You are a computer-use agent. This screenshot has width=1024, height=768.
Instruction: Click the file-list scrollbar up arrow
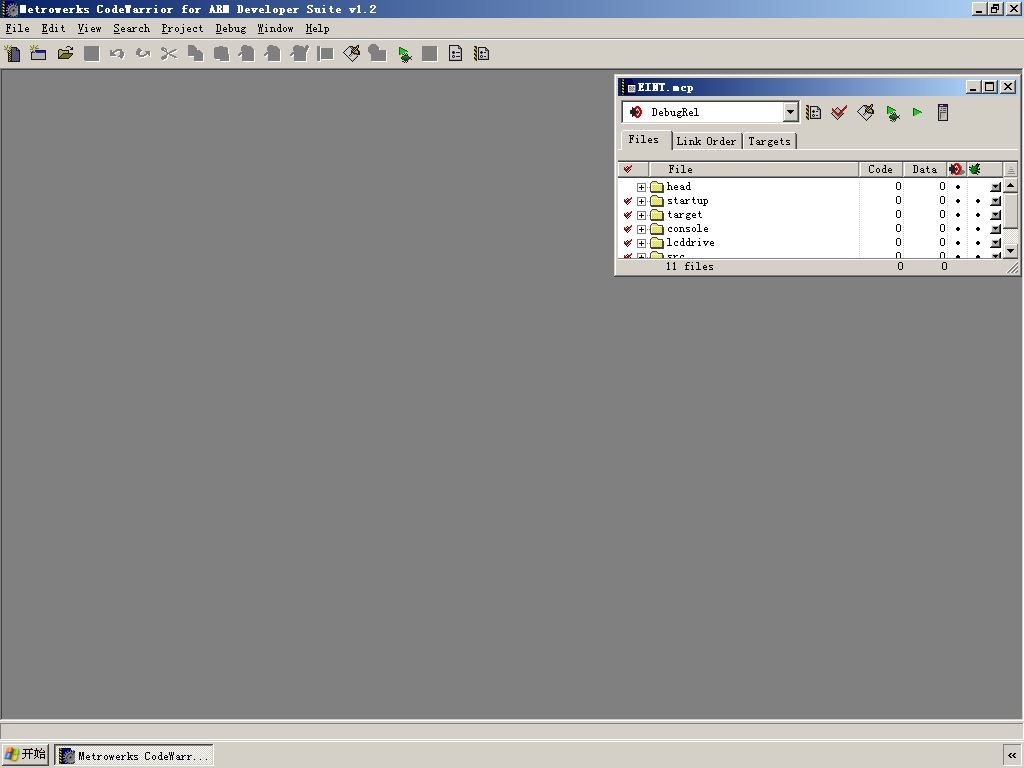point(1010,186)
